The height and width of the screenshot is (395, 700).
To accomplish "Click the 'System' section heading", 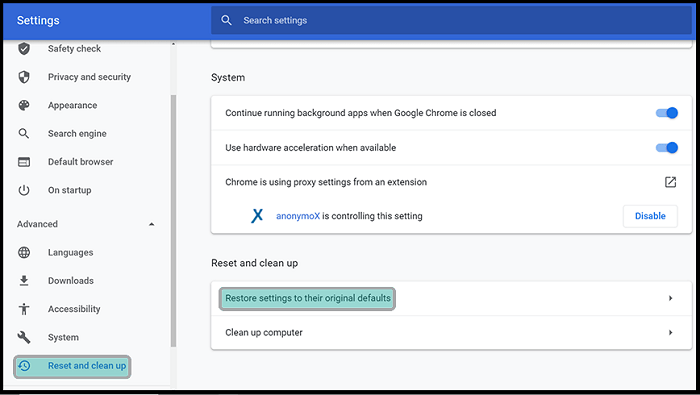I will [228, 78].
